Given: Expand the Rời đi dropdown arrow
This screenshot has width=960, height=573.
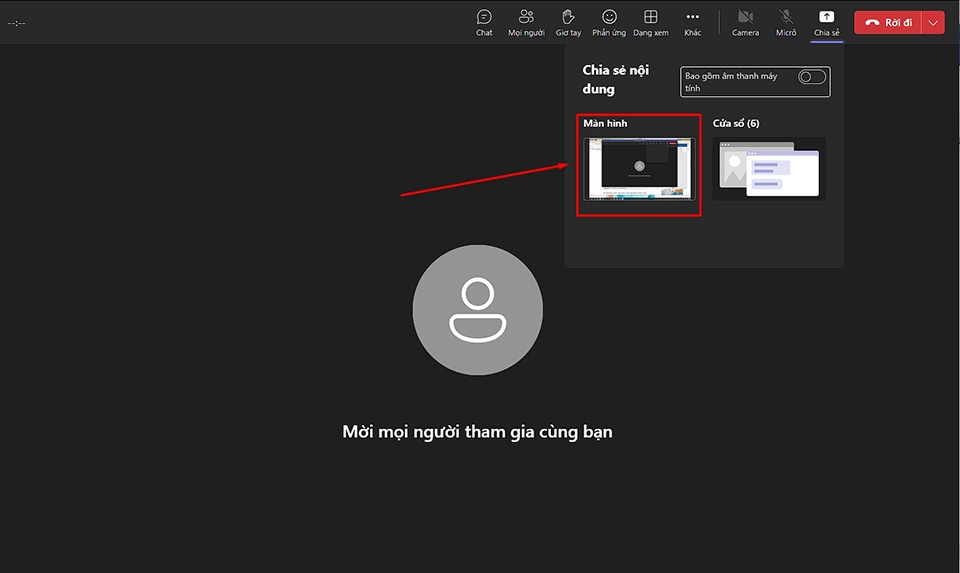Looking at the screenshot, I should tap(933, 23).
